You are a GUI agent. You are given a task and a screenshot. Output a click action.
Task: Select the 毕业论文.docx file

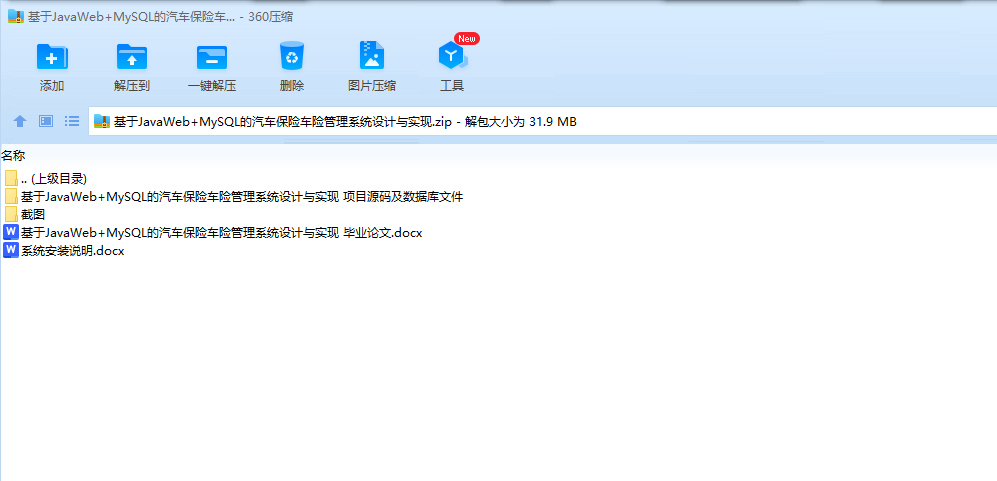[x=213, y=233]
